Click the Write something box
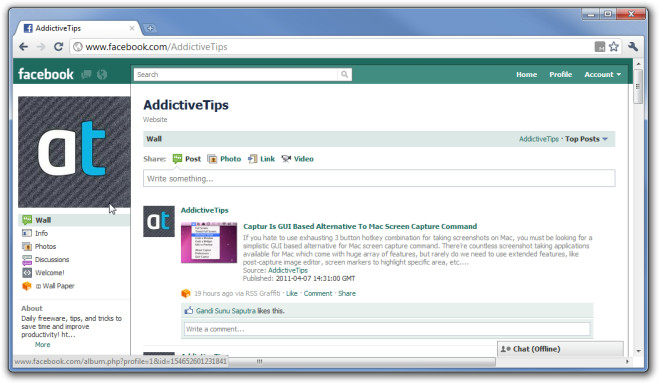660x384 pixels. pos(379,178)
